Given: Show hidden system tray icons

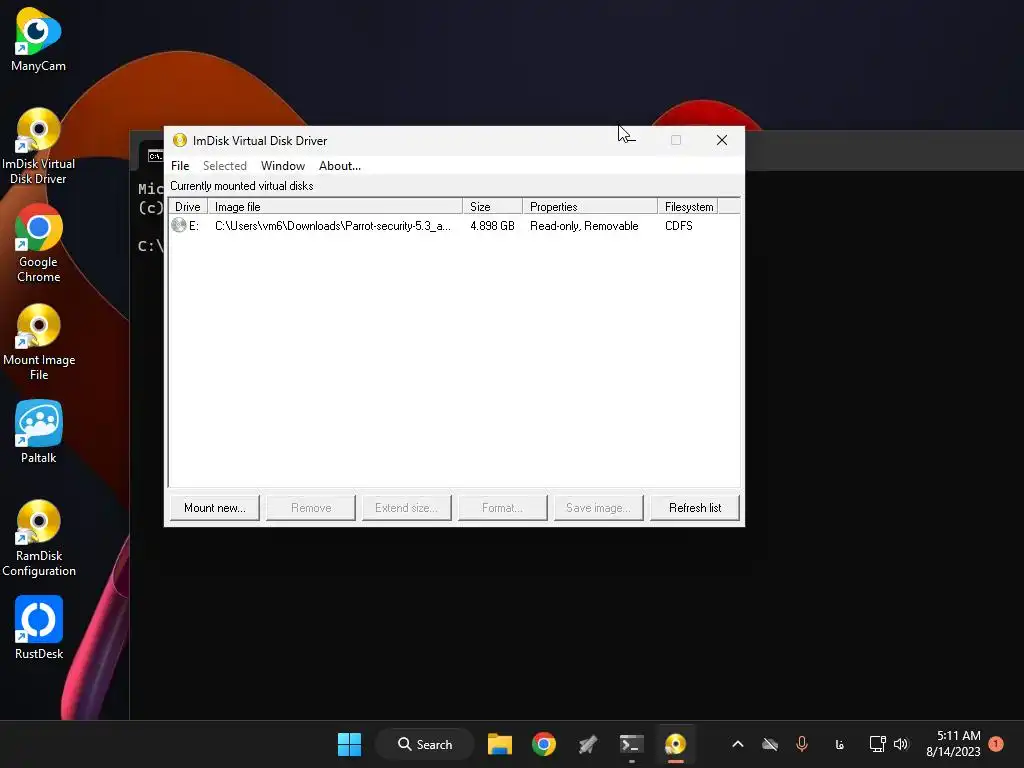Looking at the screenshot, I should [x=738, y=744].
